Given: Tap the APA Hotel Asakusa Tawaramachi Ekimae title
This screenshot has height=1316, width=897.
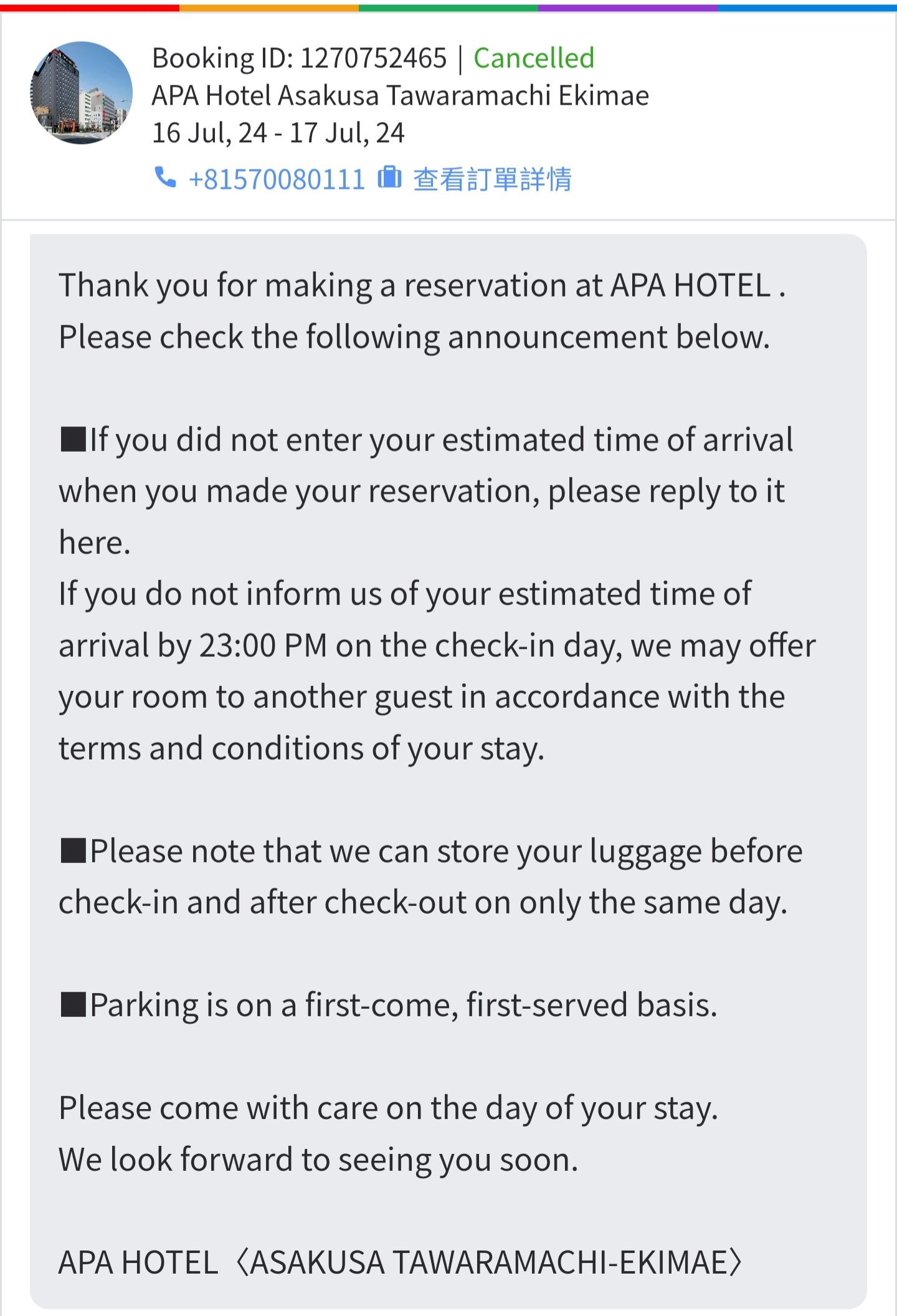Looking at the screenshot, I should pos(401,96).
